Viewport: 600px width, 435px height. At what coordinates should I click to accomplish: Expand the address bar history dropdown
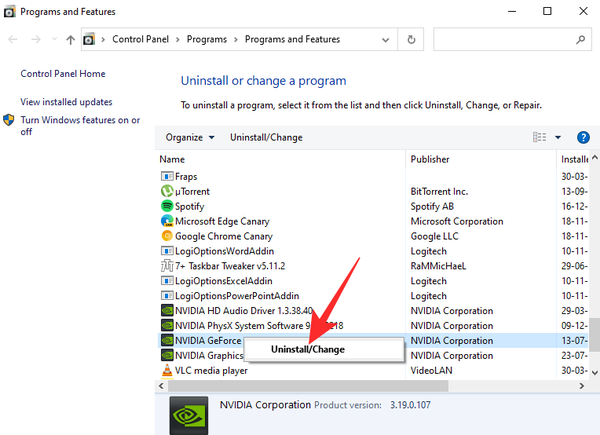pos(385,40)
